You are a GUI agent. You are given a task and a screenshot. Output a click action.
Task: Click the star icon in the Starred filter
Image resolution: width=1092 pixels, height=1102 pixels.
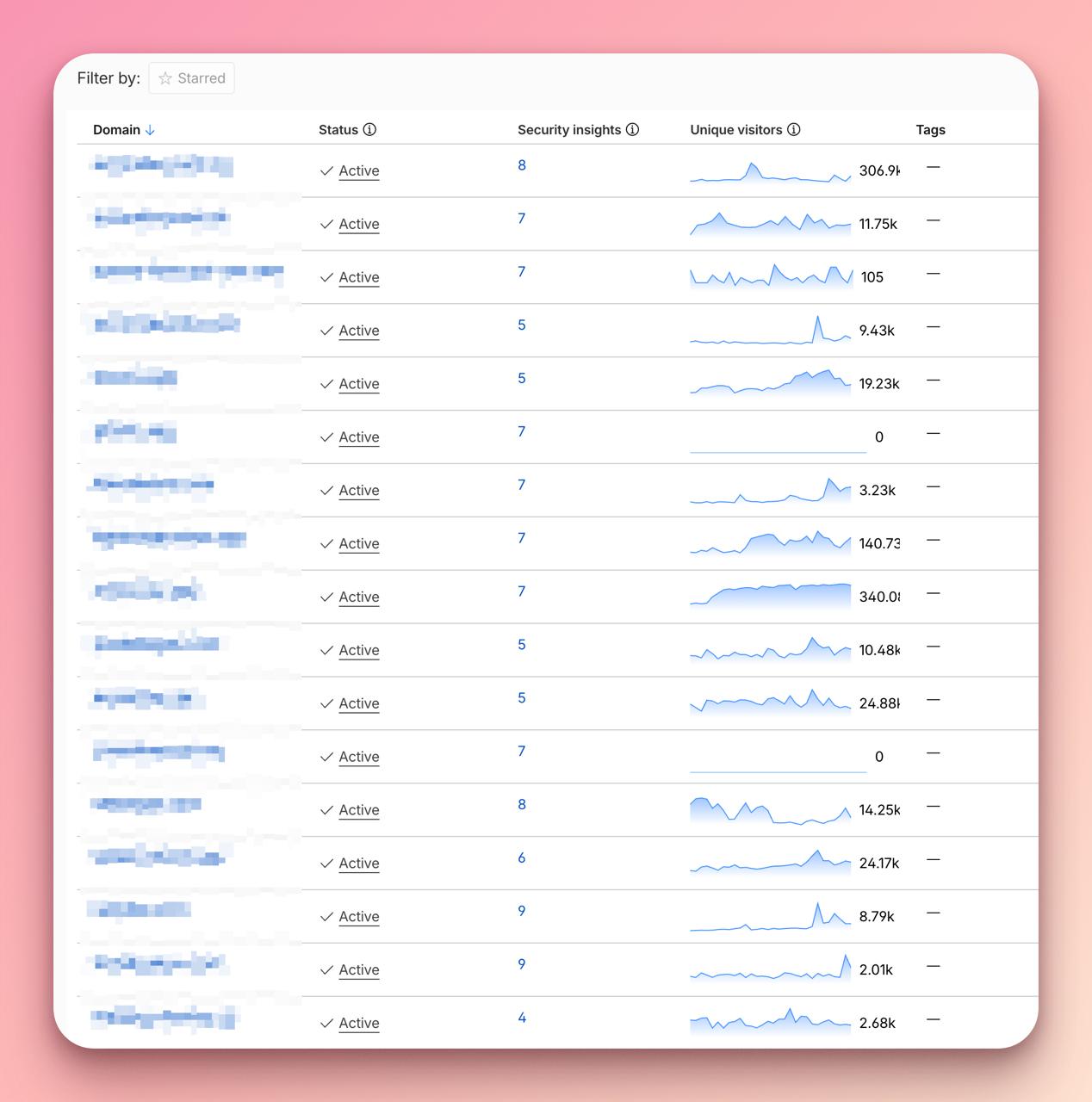[165, 78]
